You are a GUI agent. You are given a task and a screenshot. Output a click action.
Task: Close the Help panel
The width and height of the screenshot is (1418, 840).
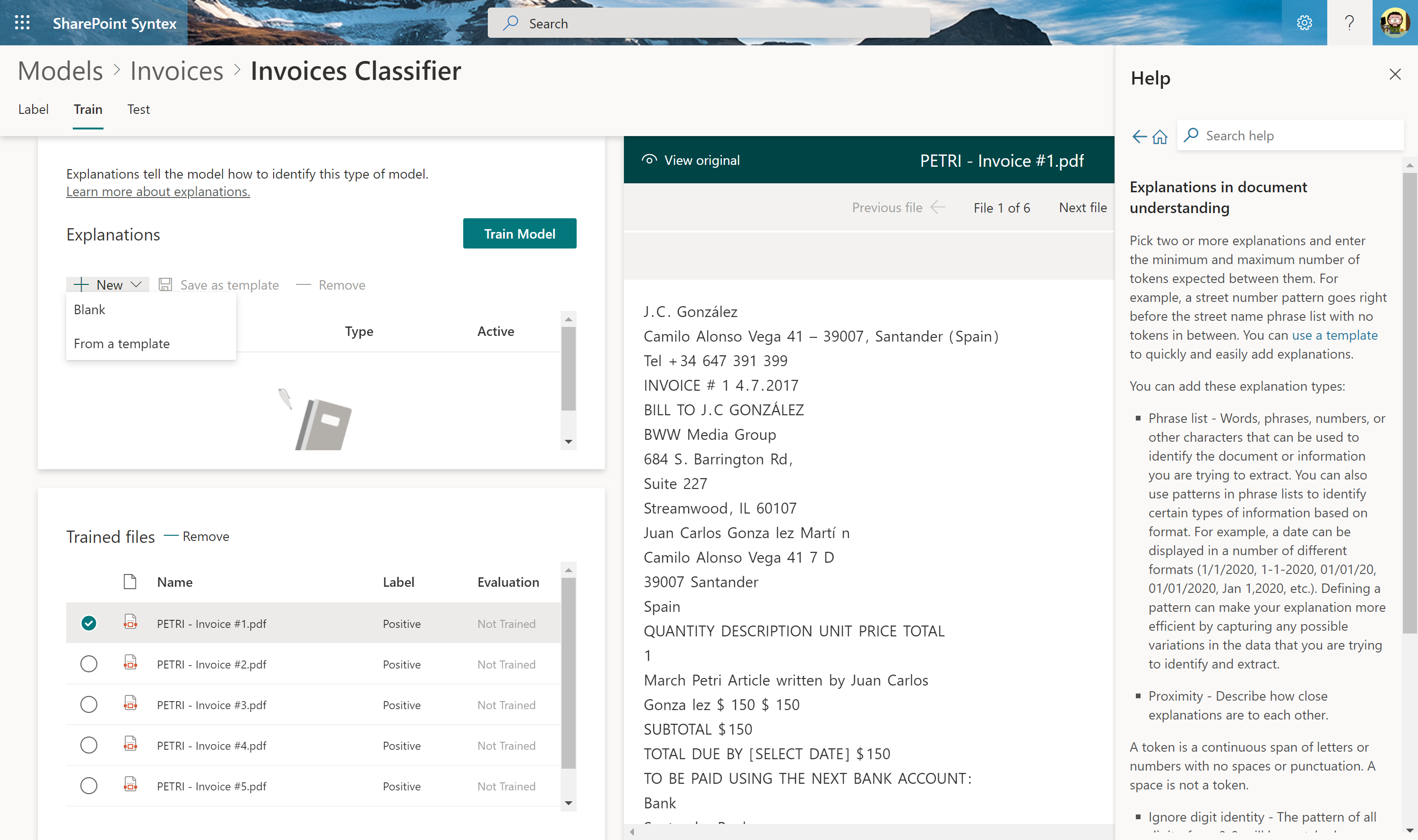coord(1395,75)
